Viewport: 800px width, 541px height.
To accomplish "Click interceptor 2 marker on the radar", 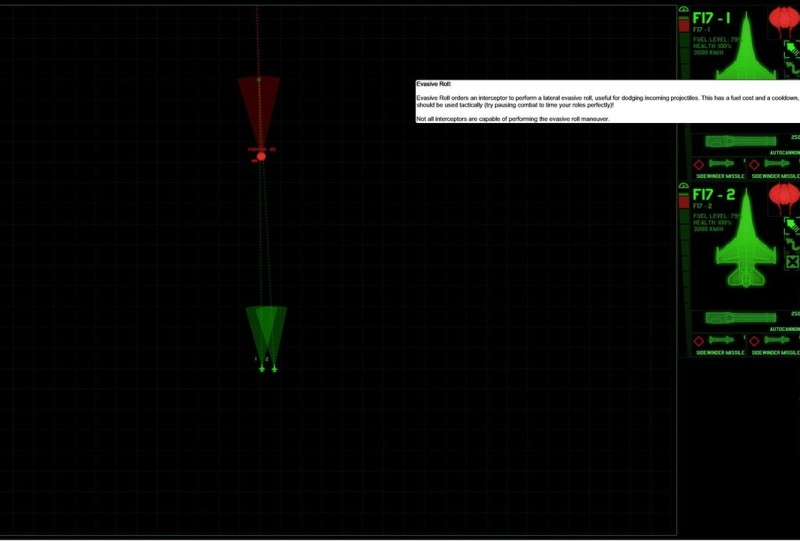I will pos(274,369).
